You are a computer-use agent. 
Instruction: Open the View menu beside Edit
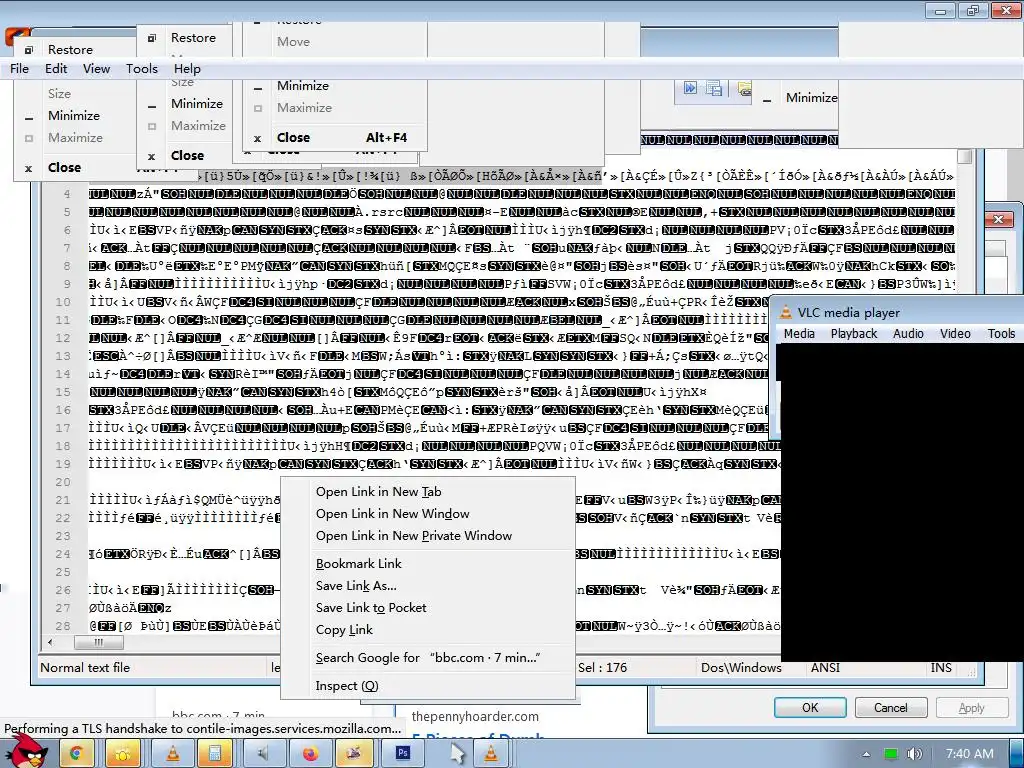(96, 69)
